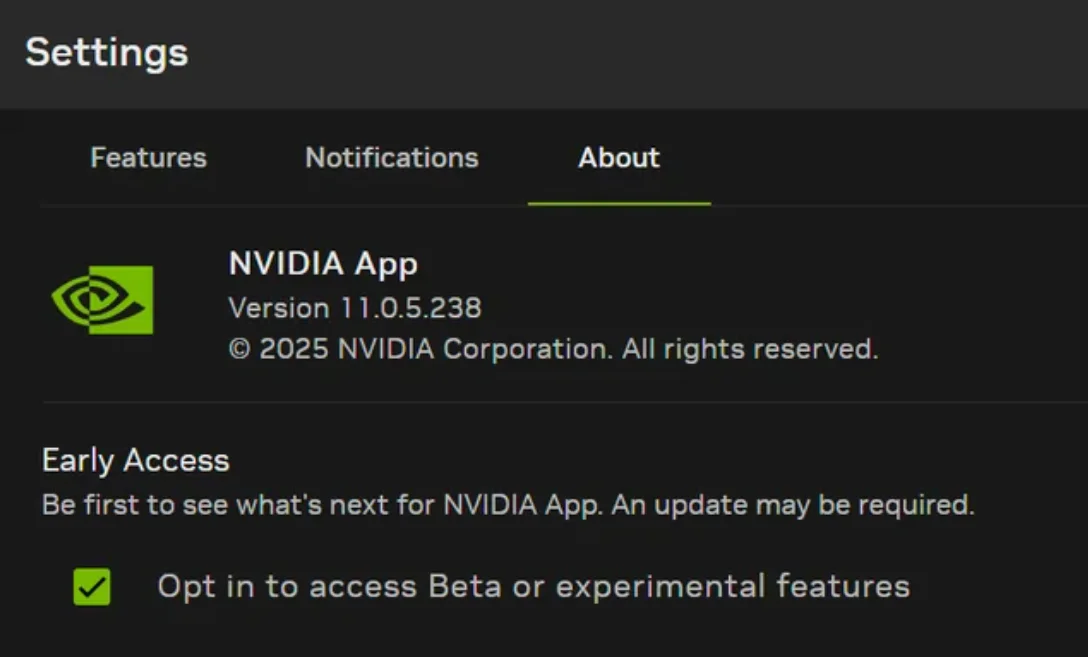Switch to the Features tab

[148, 158]
